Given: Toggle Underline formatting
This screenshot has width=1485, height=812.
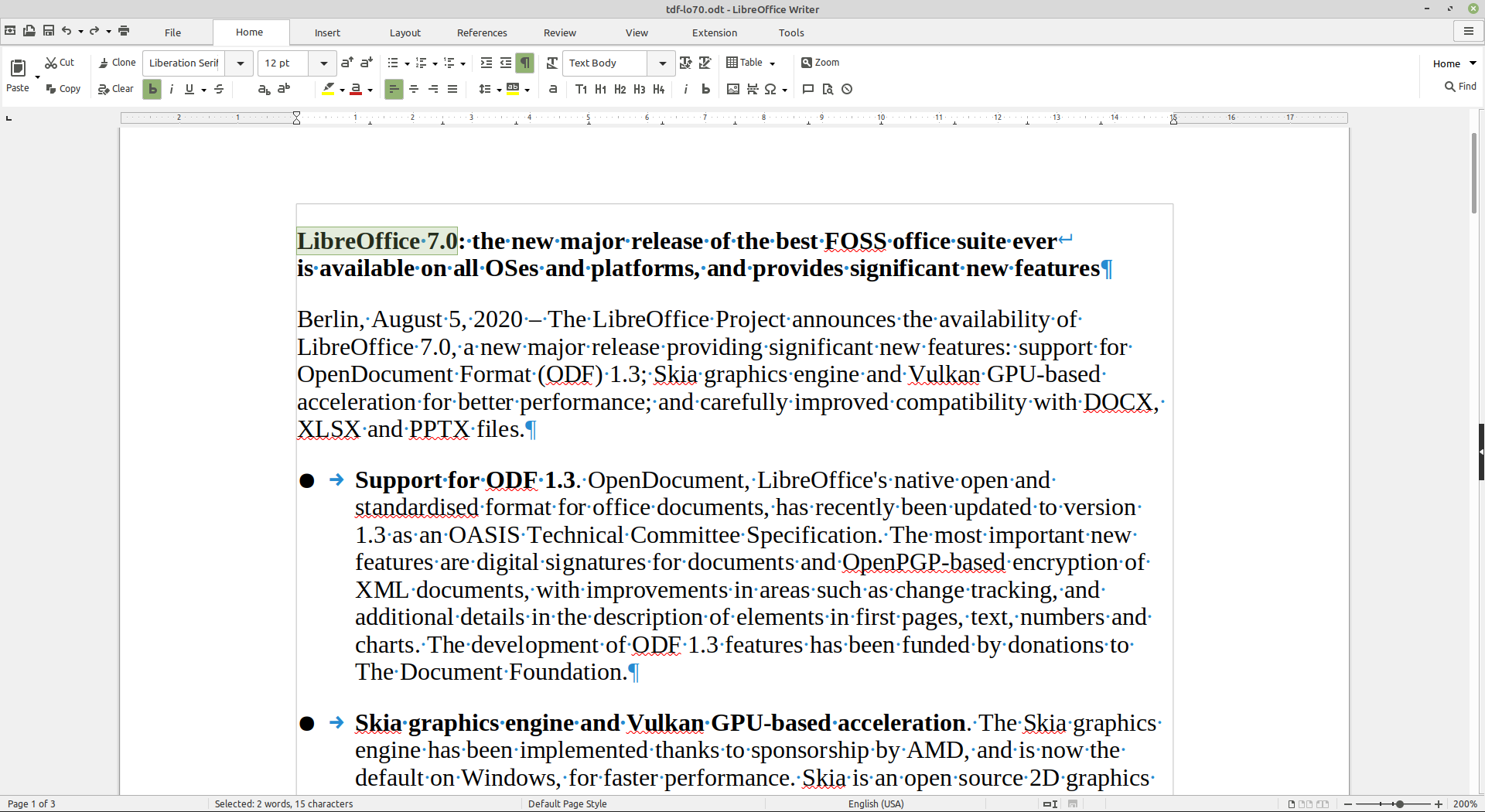Looking at the screenshot, I should tap(189, 90).
